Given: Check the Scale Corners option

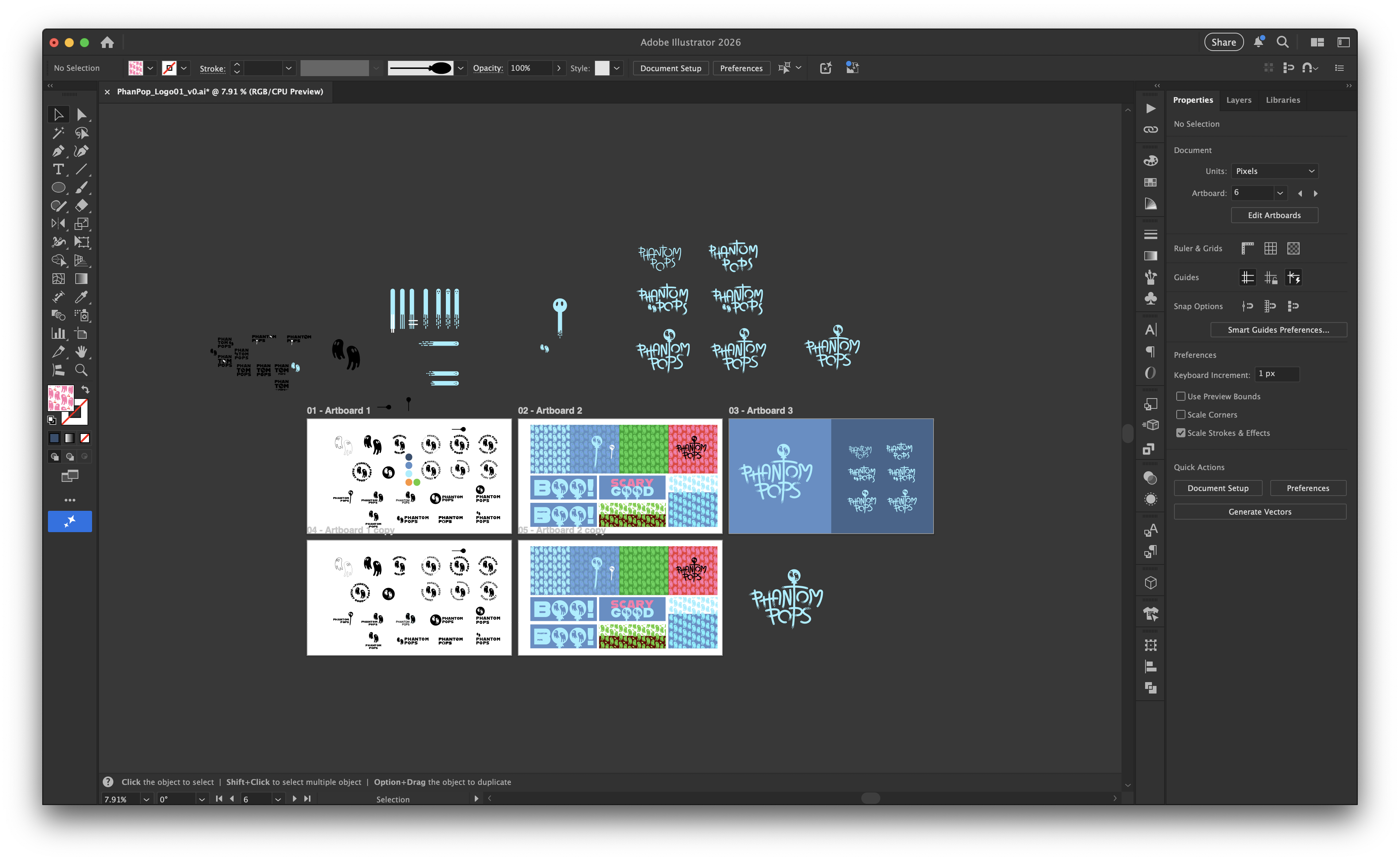Looking at the screenshot, I should point(1181,415).
